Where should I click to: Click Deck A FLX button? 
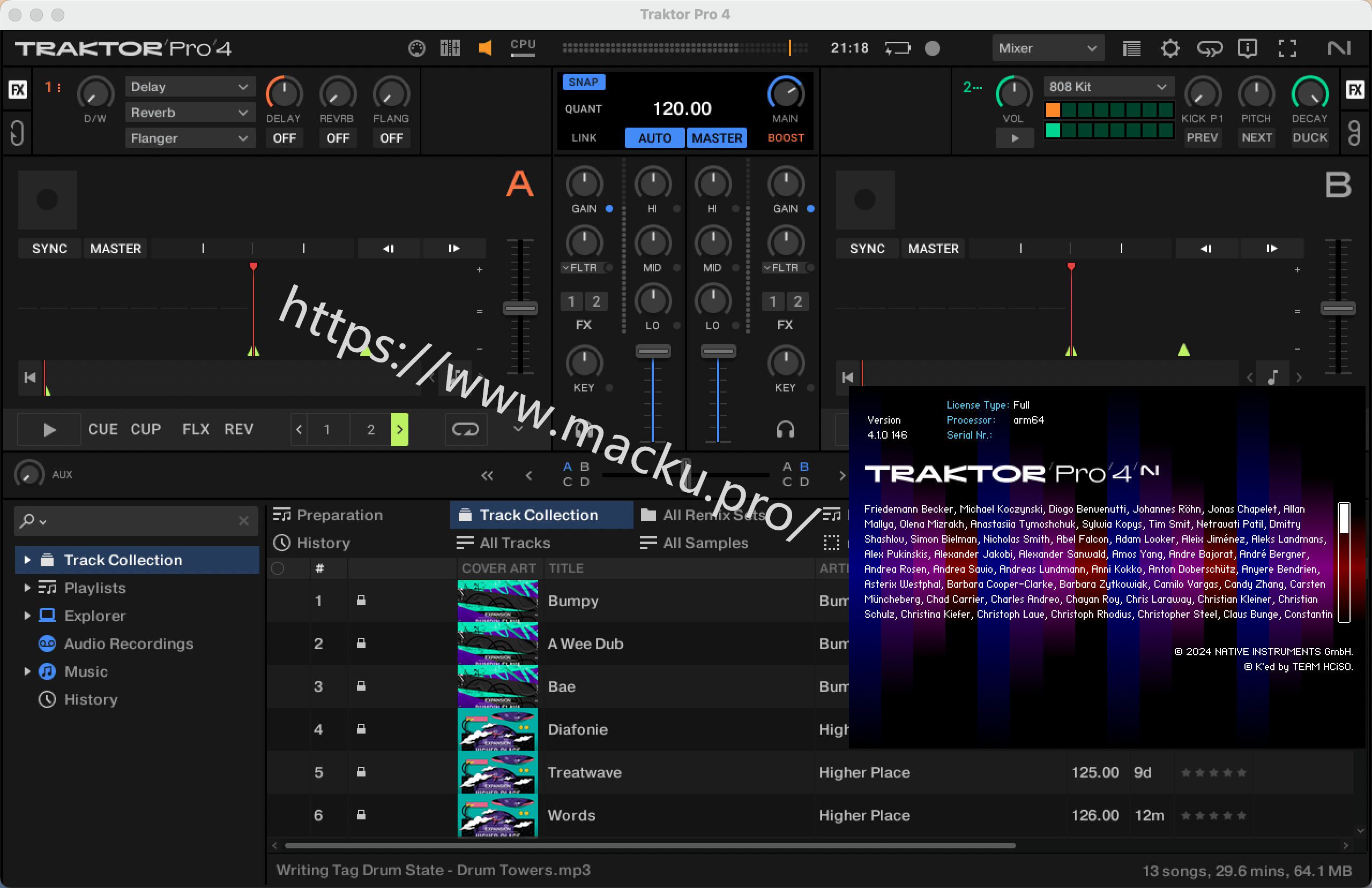click(x=196, y=430)
